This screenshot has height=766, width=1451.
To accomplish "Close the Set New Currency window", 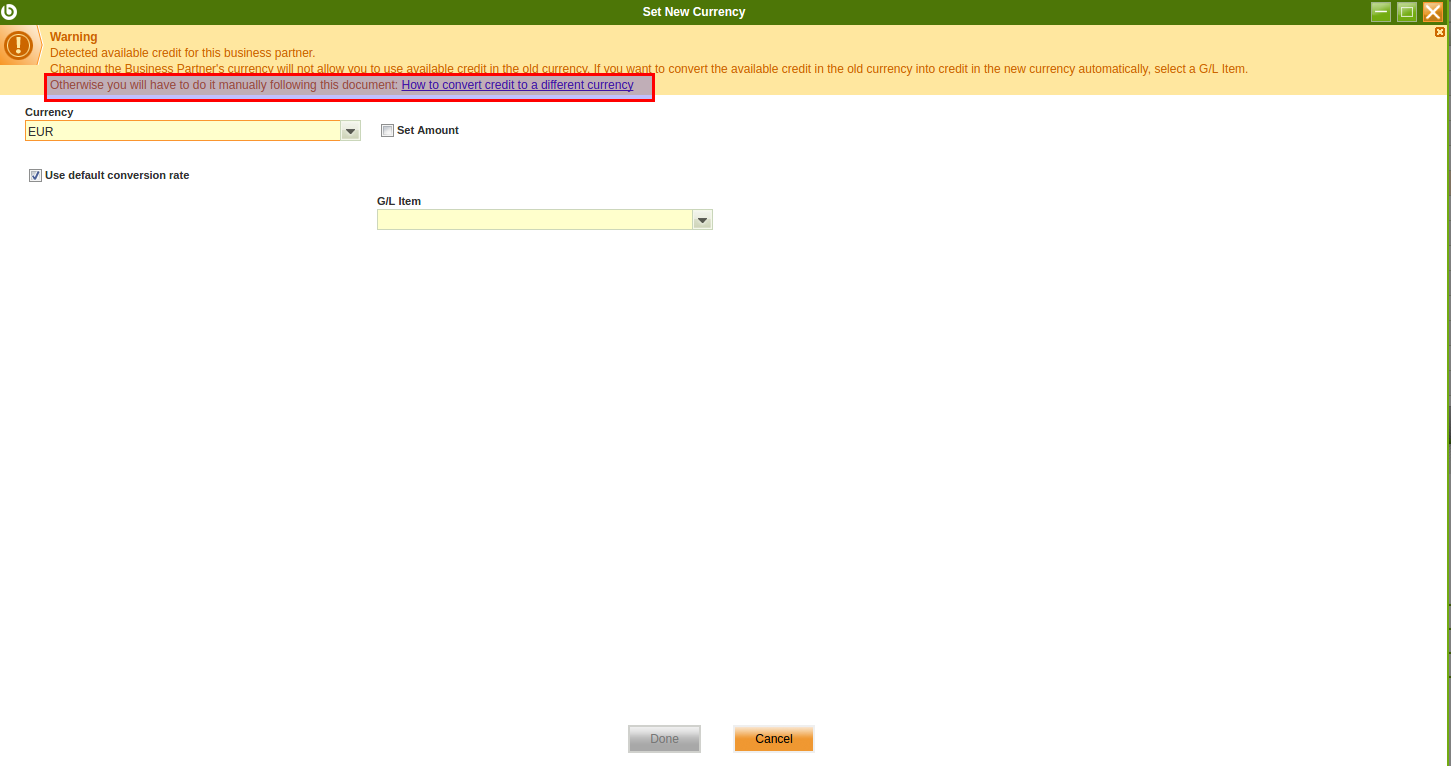I will pos(1433,12).
